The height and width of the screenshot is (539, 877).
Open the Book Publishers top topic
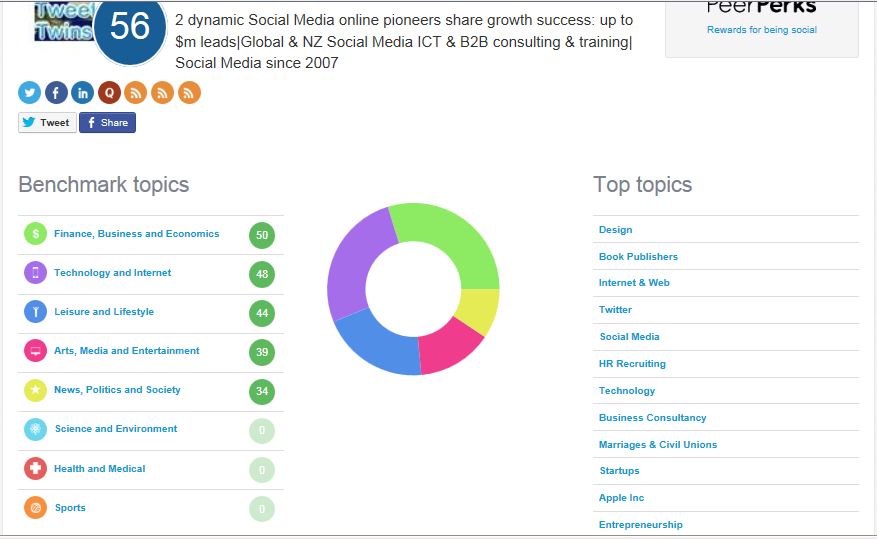point(638,257)
